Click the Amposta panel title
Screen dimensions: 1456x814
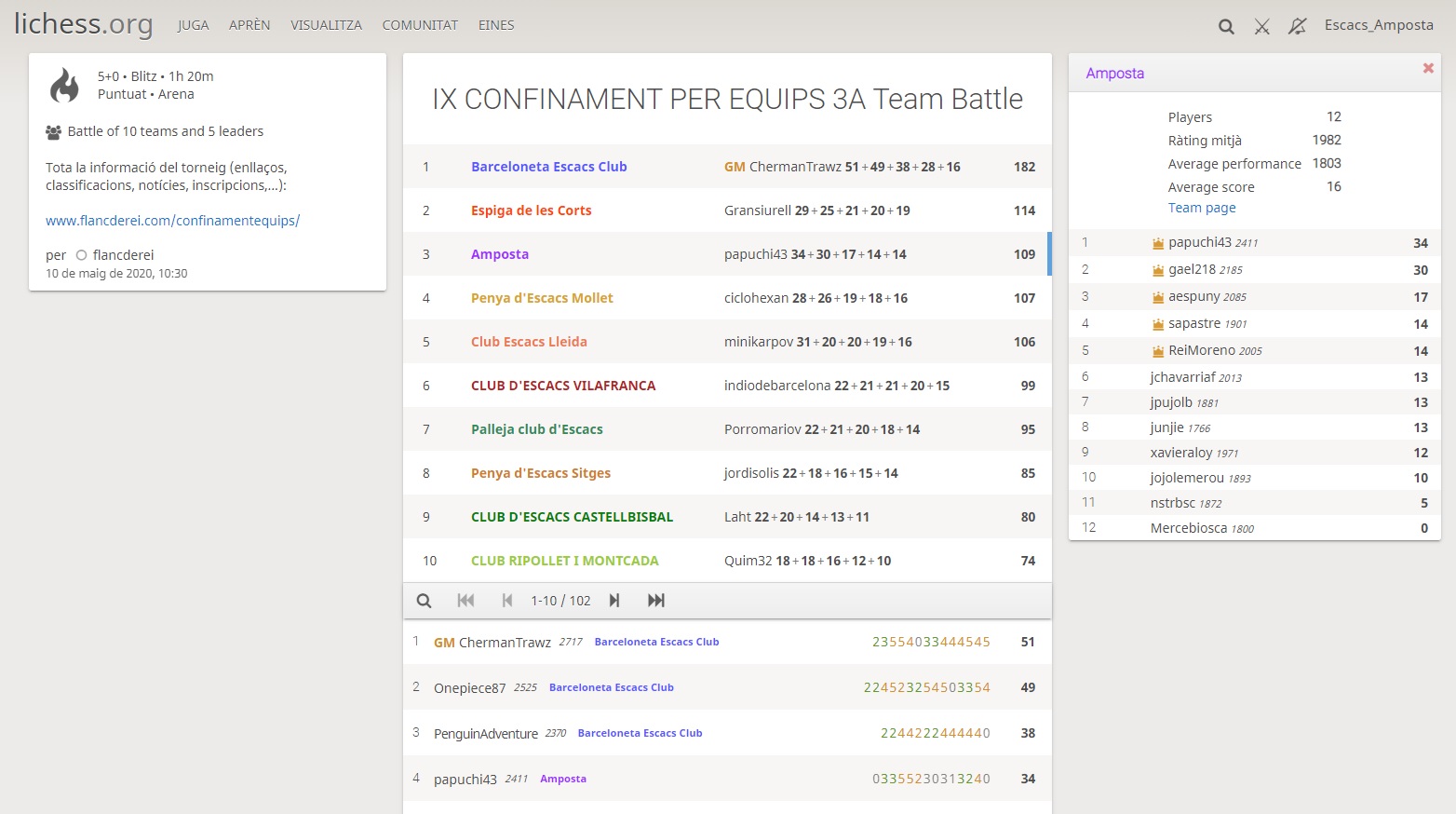tap(1114, 74)
